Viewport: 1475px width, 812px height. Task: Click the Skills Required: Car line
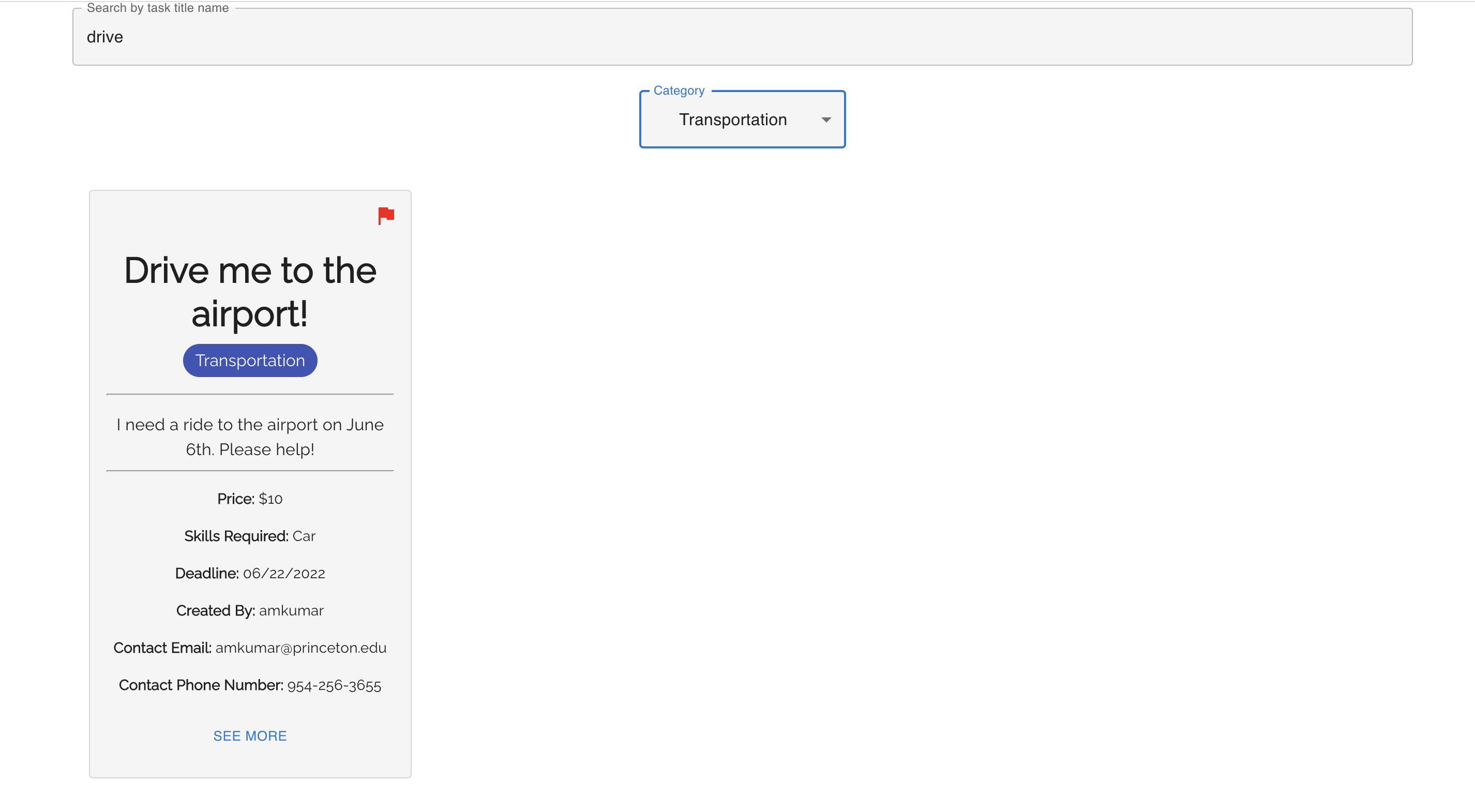pos(250,536)
